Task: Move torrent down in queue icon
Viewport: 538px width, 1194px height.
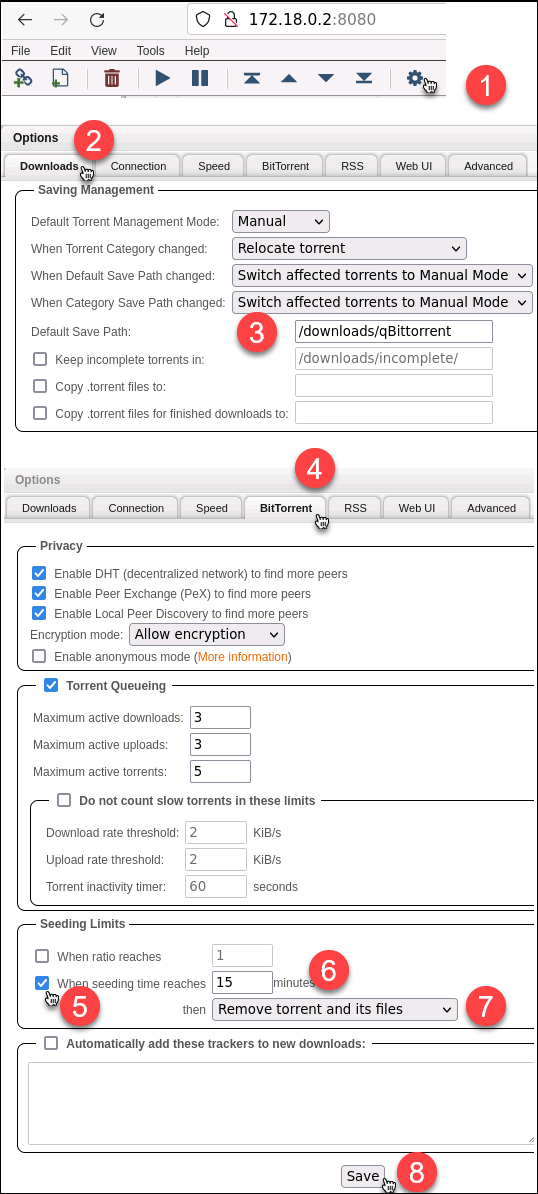Action: click(x=326, y=78)
